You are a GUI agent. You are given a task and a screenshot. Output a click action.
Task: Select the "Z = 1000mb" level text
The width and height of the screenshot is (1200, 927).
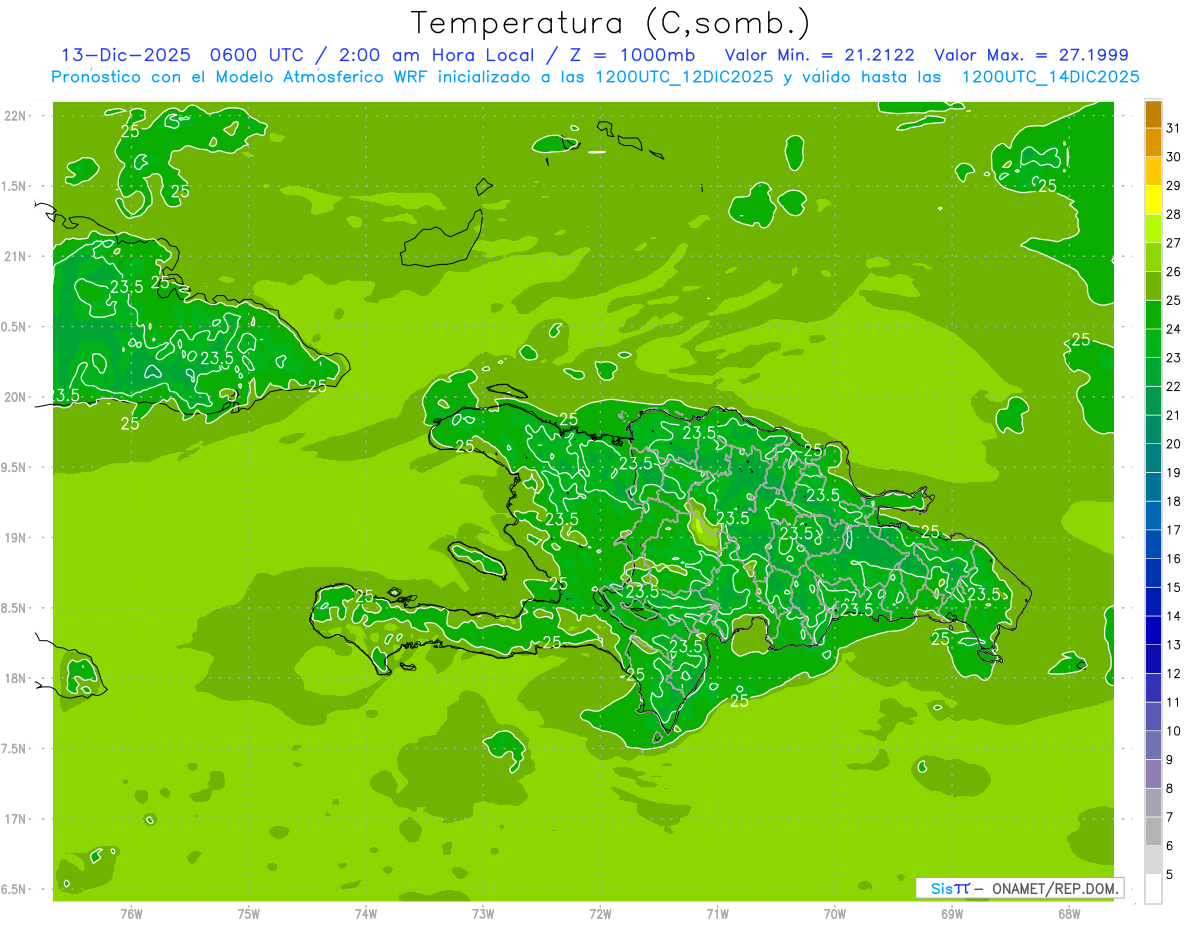point(635,55)
